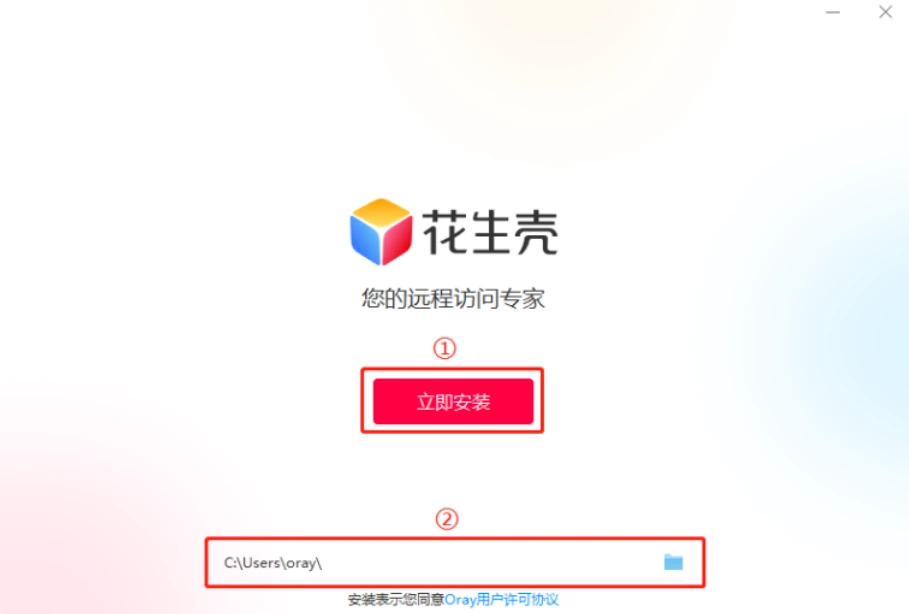Click the 花 character in the logo title
909x614 pixels.
coord(444,232)
